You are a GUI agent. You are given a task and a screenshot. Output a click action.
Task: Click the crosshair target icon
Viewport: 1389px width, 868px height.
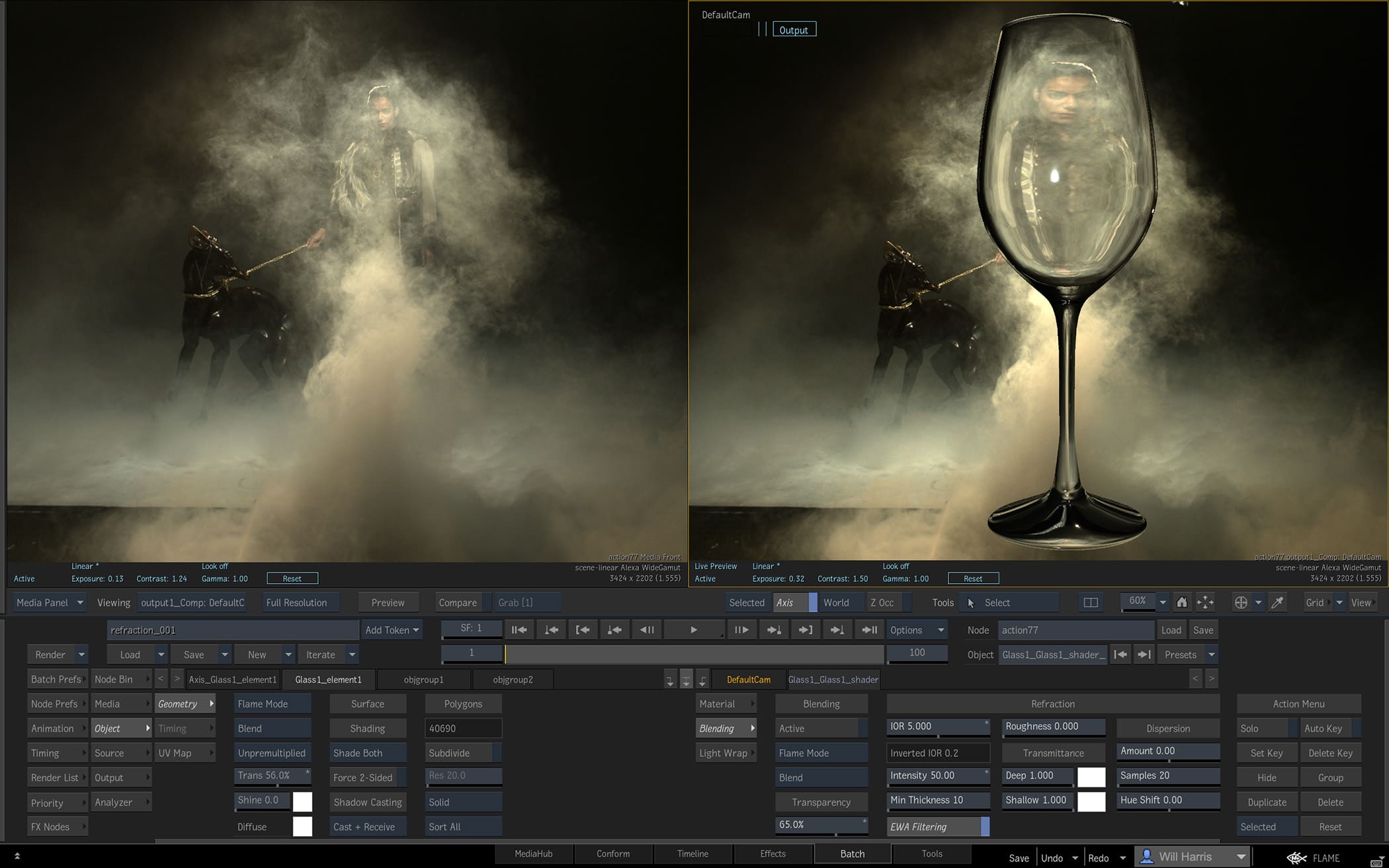tap(1241, 602)
